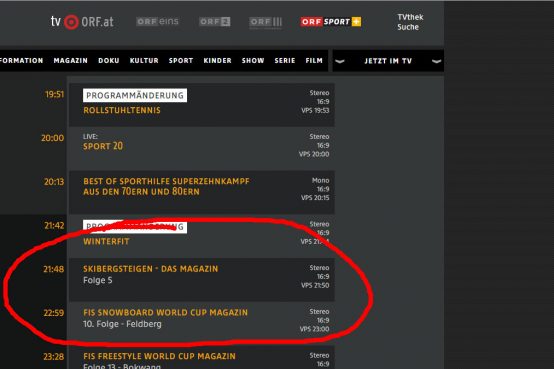Screen dimensions: 554x369
Task: Select the MAGAZIN category
Action: pos(71,60)
